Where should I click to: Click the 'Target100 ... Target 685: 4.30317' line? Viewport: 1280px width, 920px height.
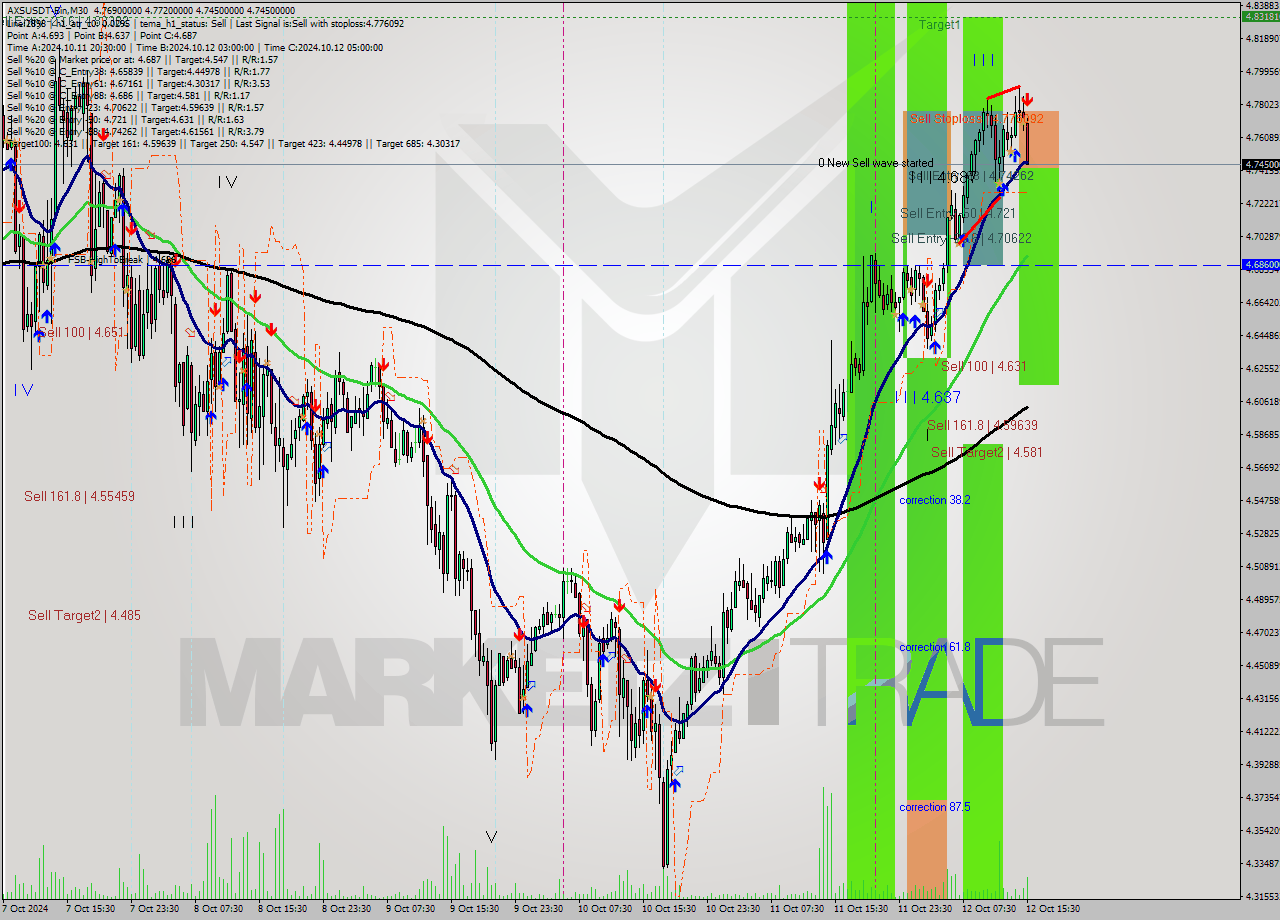[233, 143]
